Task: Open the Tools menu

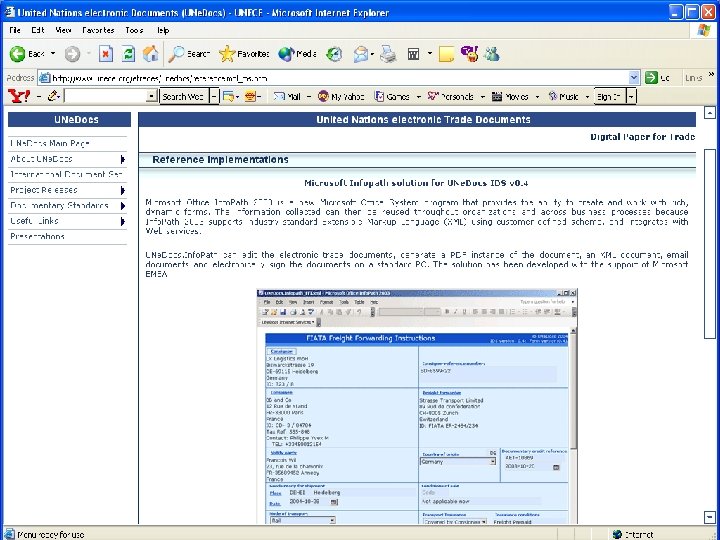Action: [x=135, y=30]
